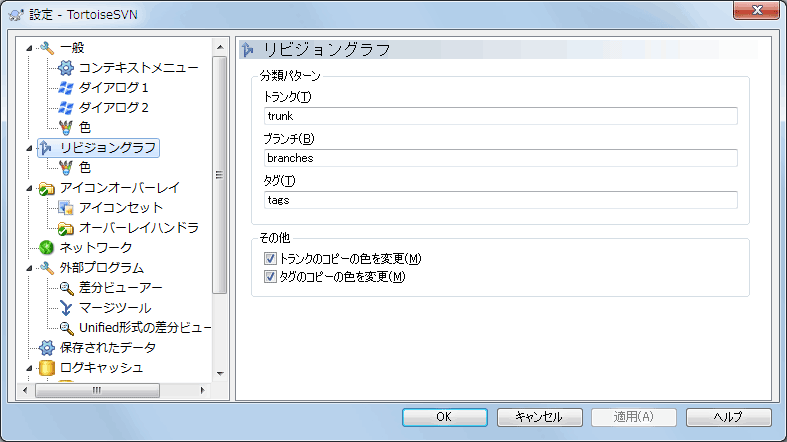Close the TortoiseSVN settings window

click(756, 10)
